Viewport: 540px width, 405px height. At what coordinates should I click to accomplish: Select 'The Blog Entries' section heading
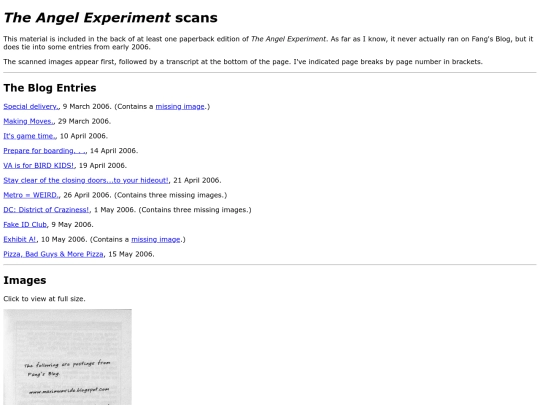pos(50,88)
